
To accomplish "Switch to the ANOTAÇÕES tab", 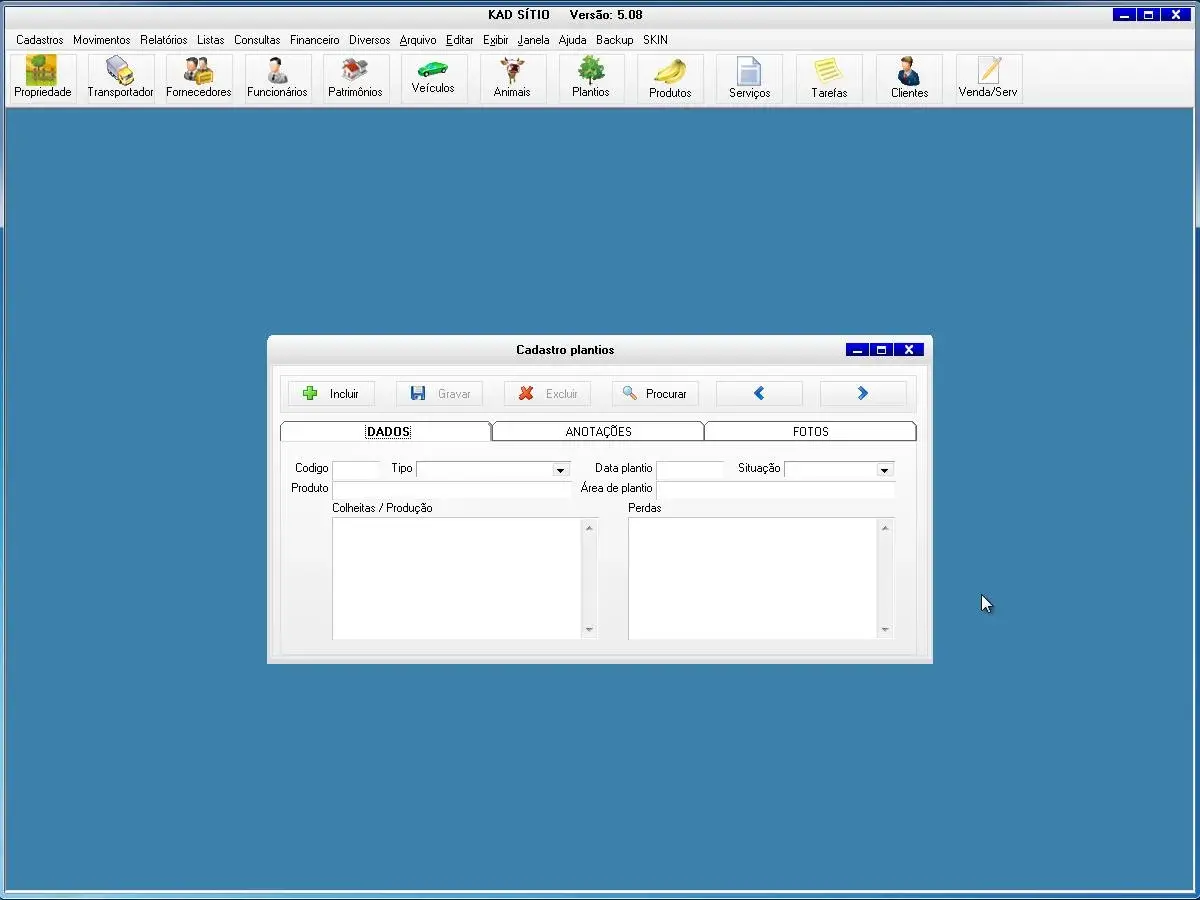I will [598, 432].
